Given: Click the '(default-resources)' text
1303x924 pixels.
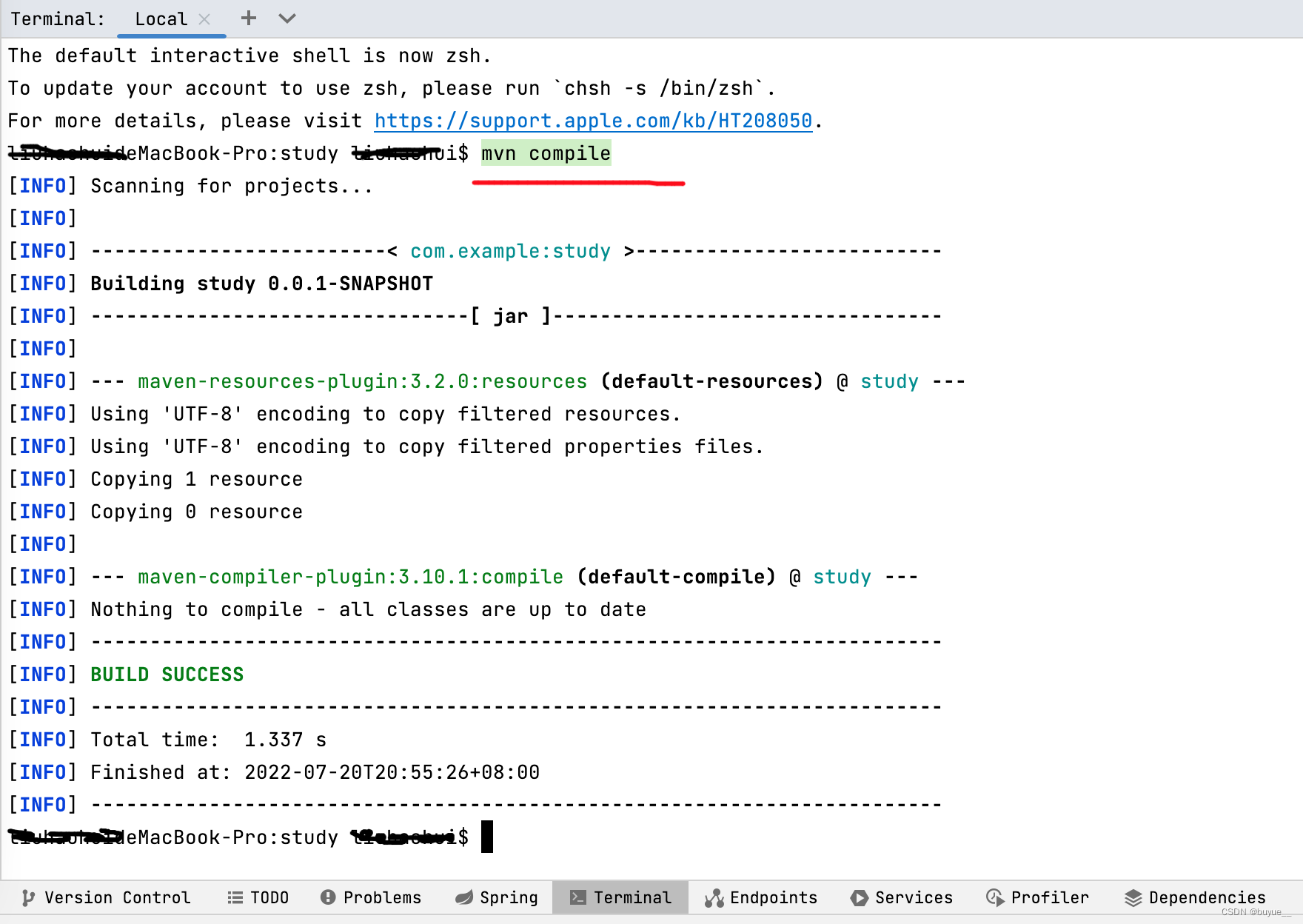Looking at the screenshot, I should [x=712, y=381].
